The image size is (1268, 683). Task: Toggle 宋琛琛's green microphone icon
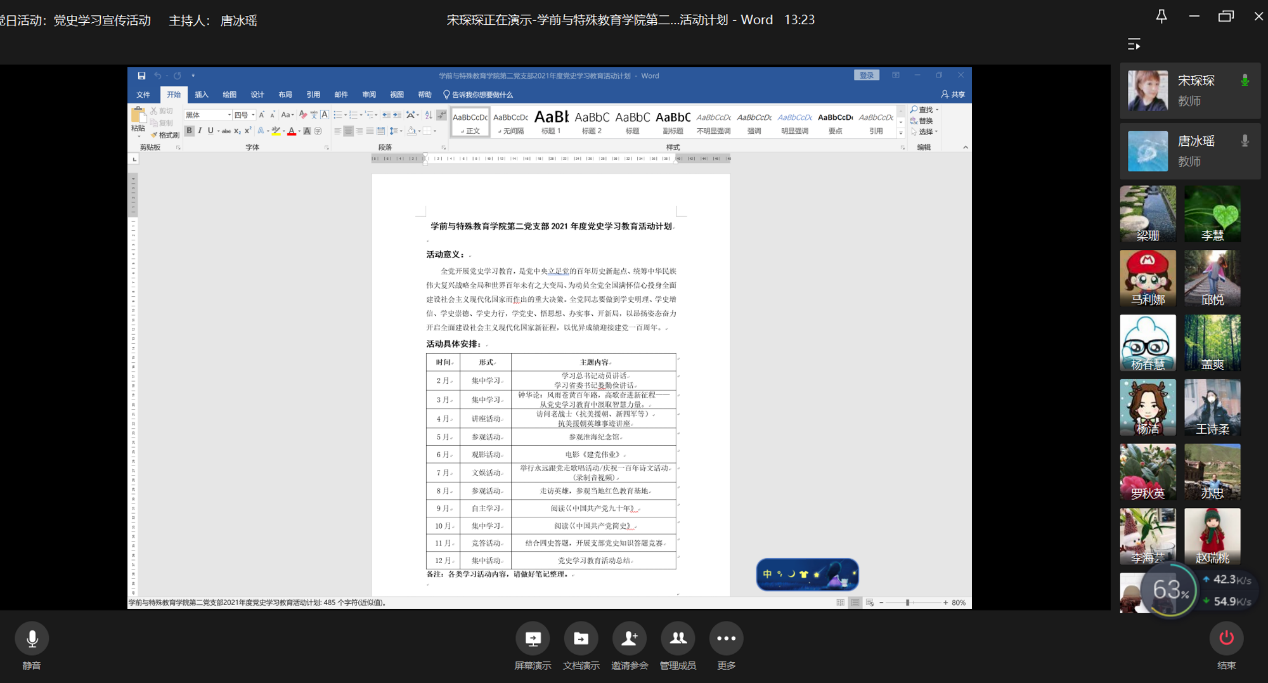(1245, 81)
